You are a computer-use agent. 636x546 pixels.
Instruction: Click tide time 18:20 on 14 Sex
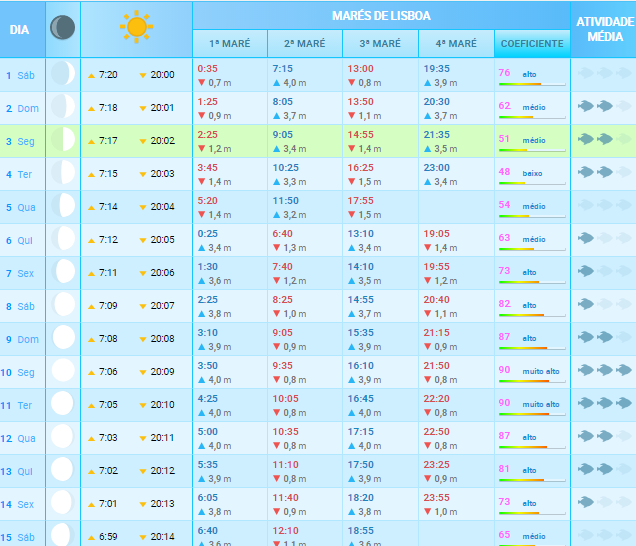(360, 497)
